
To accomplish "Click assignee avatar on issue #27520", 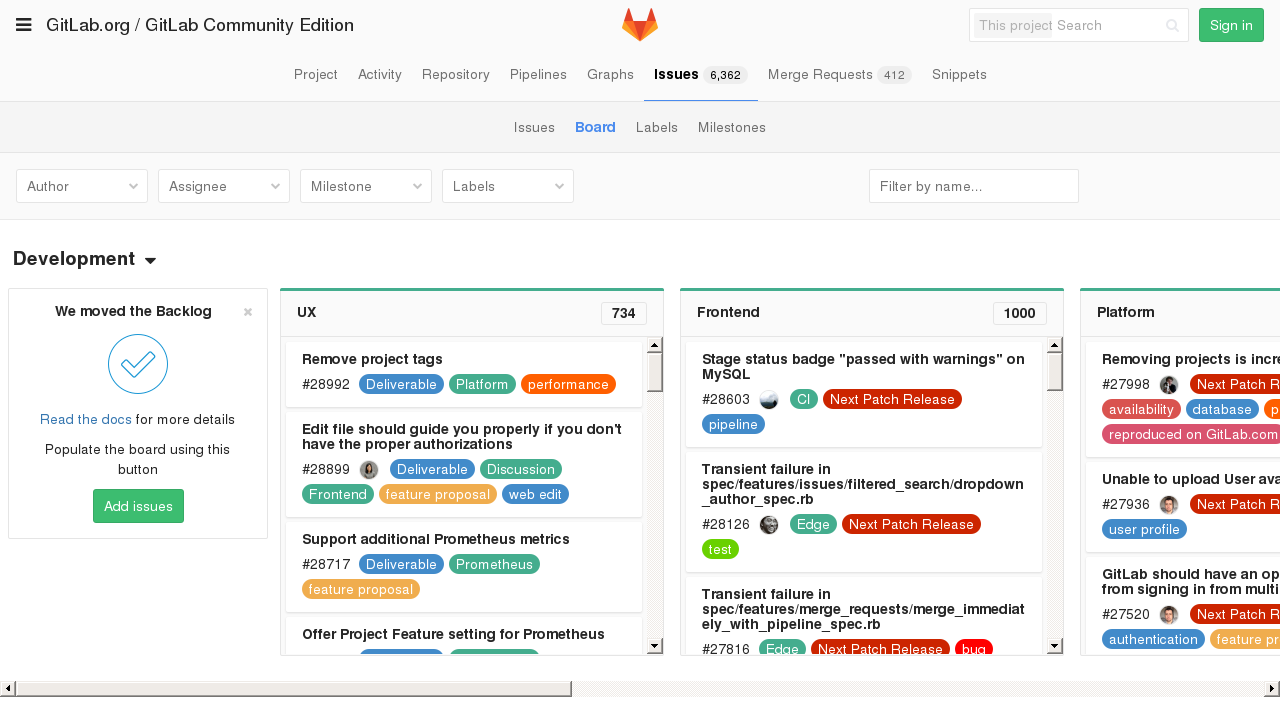I will coord(1169,615).
